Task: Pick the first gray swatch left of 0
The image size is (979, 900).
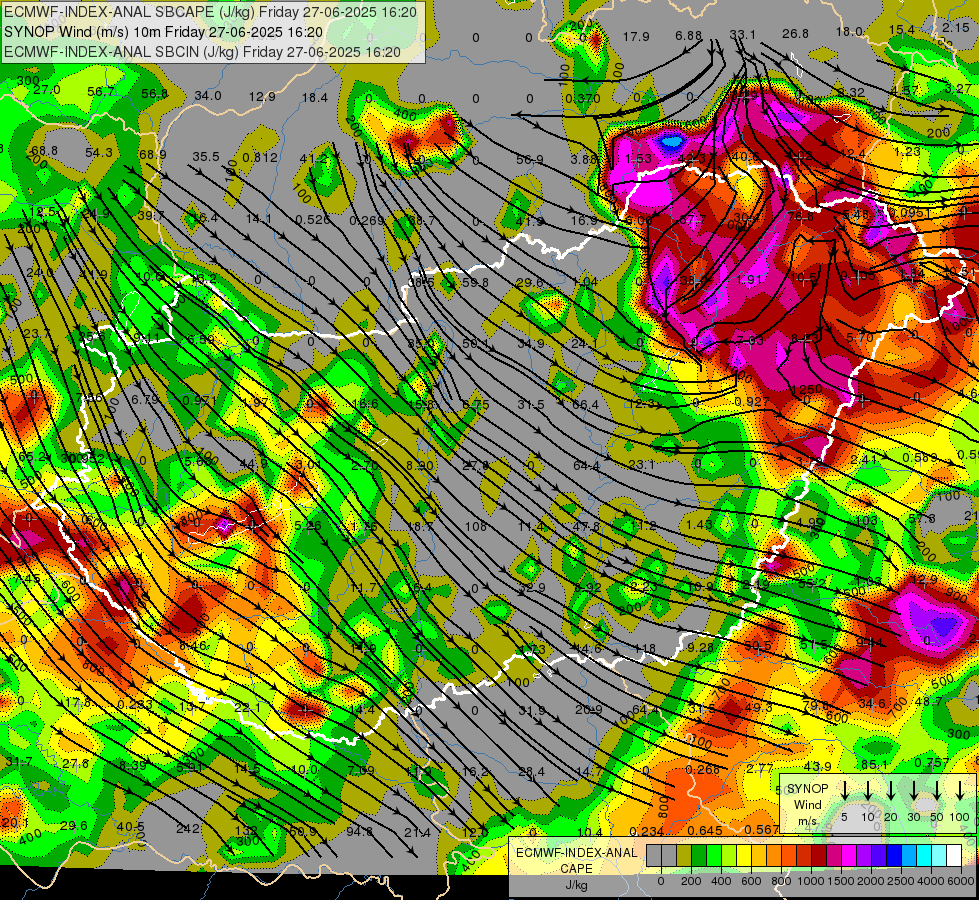Action: pyautogui.click(x=654, y=856)
